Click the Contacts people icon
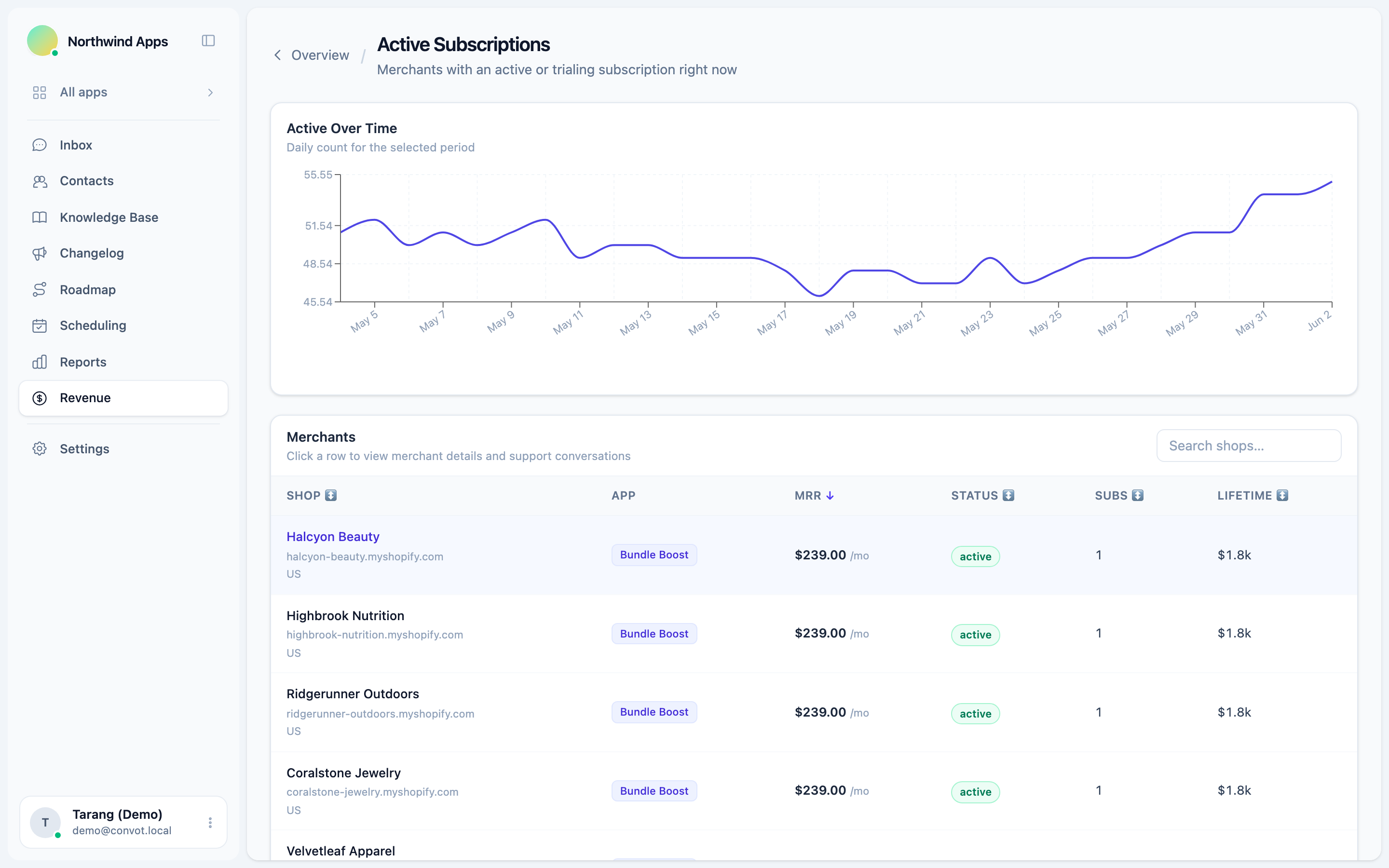The width and height of the screenshot is (1389, 868). point(40,181)
